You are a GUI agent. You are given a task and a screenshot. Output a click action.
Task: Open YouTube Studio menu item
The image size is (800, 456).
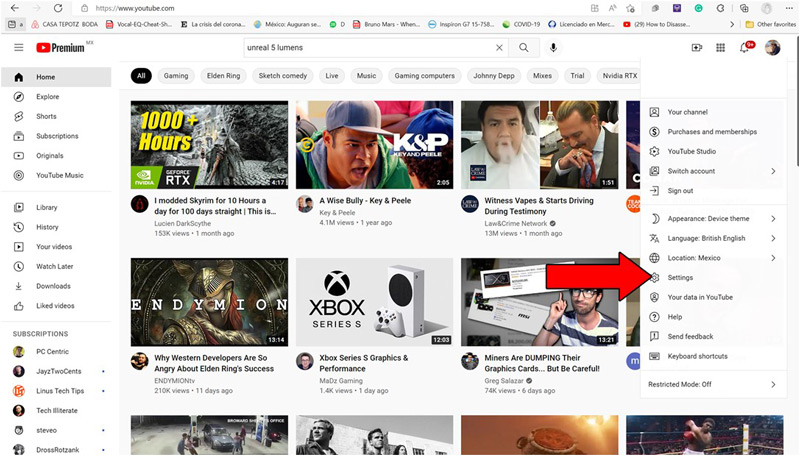pyautogui.click(x=713, y=151)
